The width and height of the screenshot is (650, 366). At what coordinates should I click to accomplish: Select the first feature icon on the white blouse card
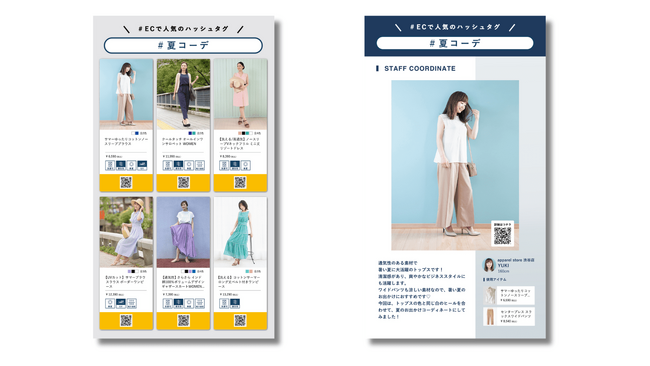(110, 165)
